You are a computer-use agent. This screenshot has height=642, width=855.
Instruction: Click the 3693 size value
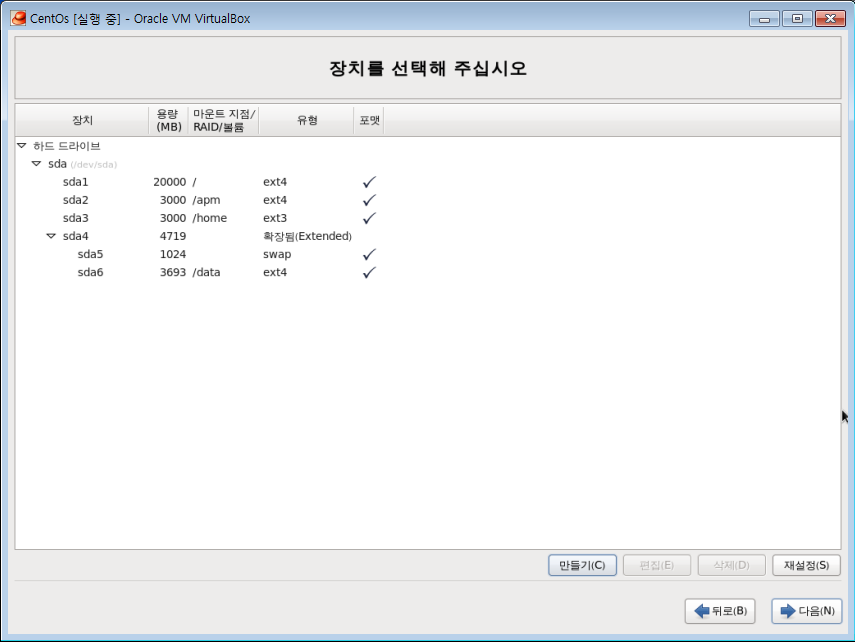pyautogui.click(x=173, y=272)
